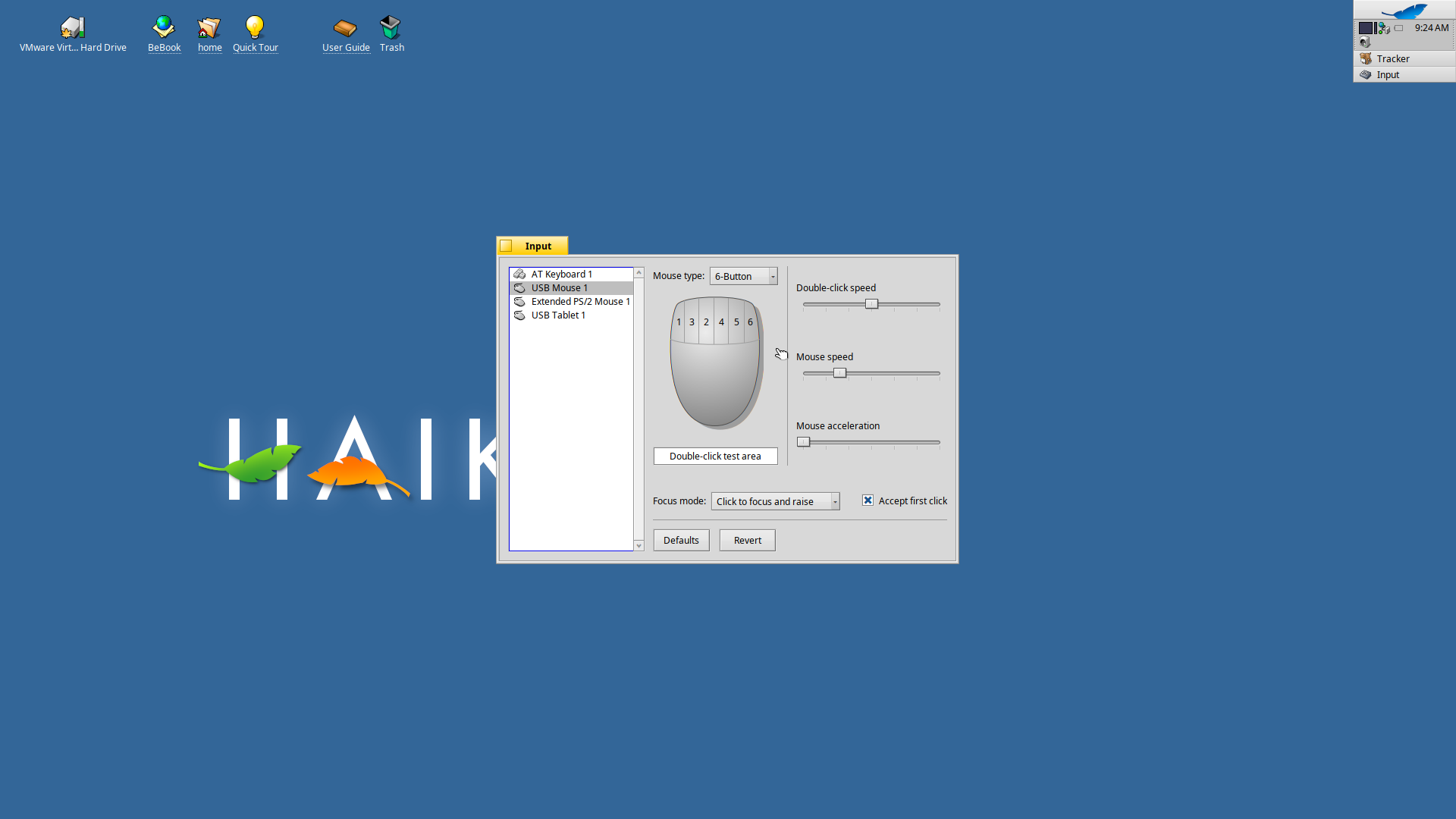
Task: Click the battery status icon in Deskbar tray
Action: [x=1399, y=28]
